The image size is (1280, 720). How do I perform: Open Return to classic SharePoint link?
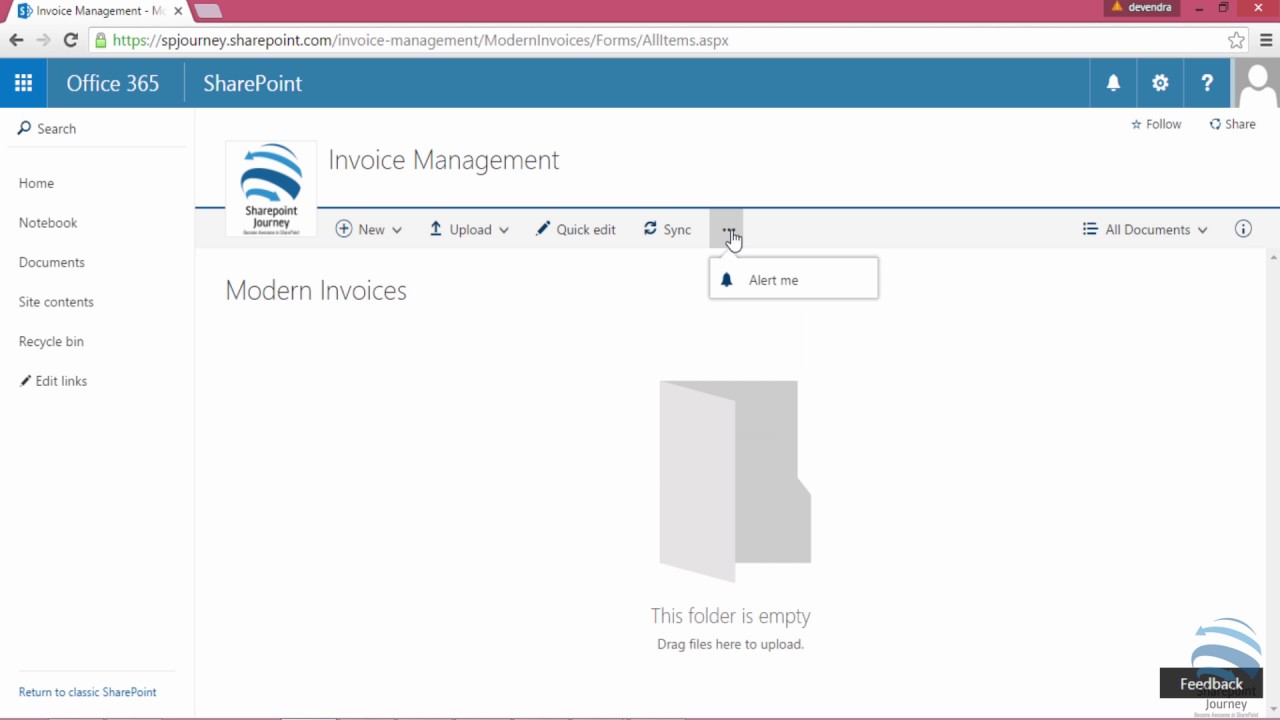tap(88, 691)
